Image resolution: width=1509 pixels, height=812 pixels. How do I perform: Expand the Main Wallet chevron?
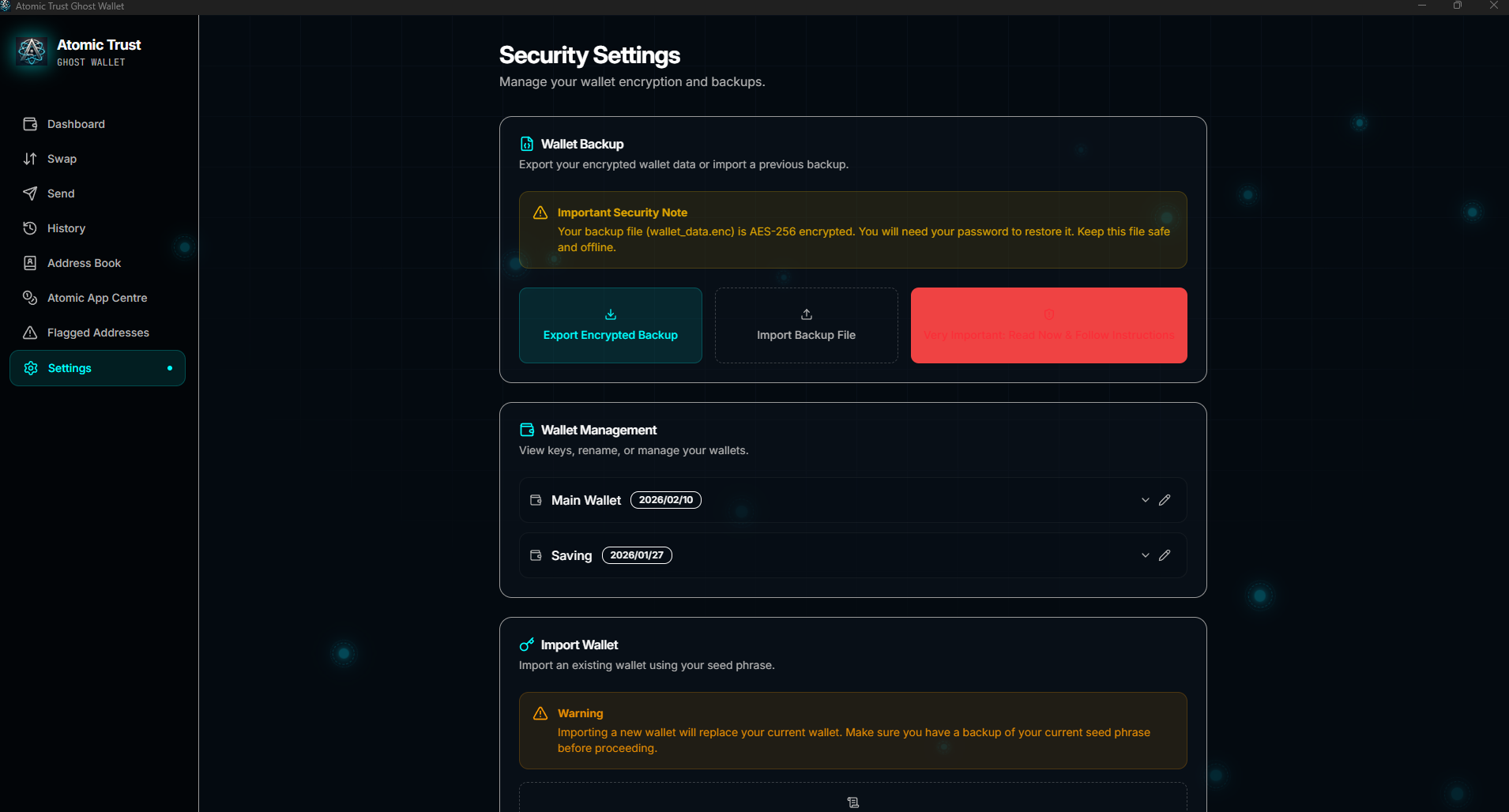[1146, 500]
